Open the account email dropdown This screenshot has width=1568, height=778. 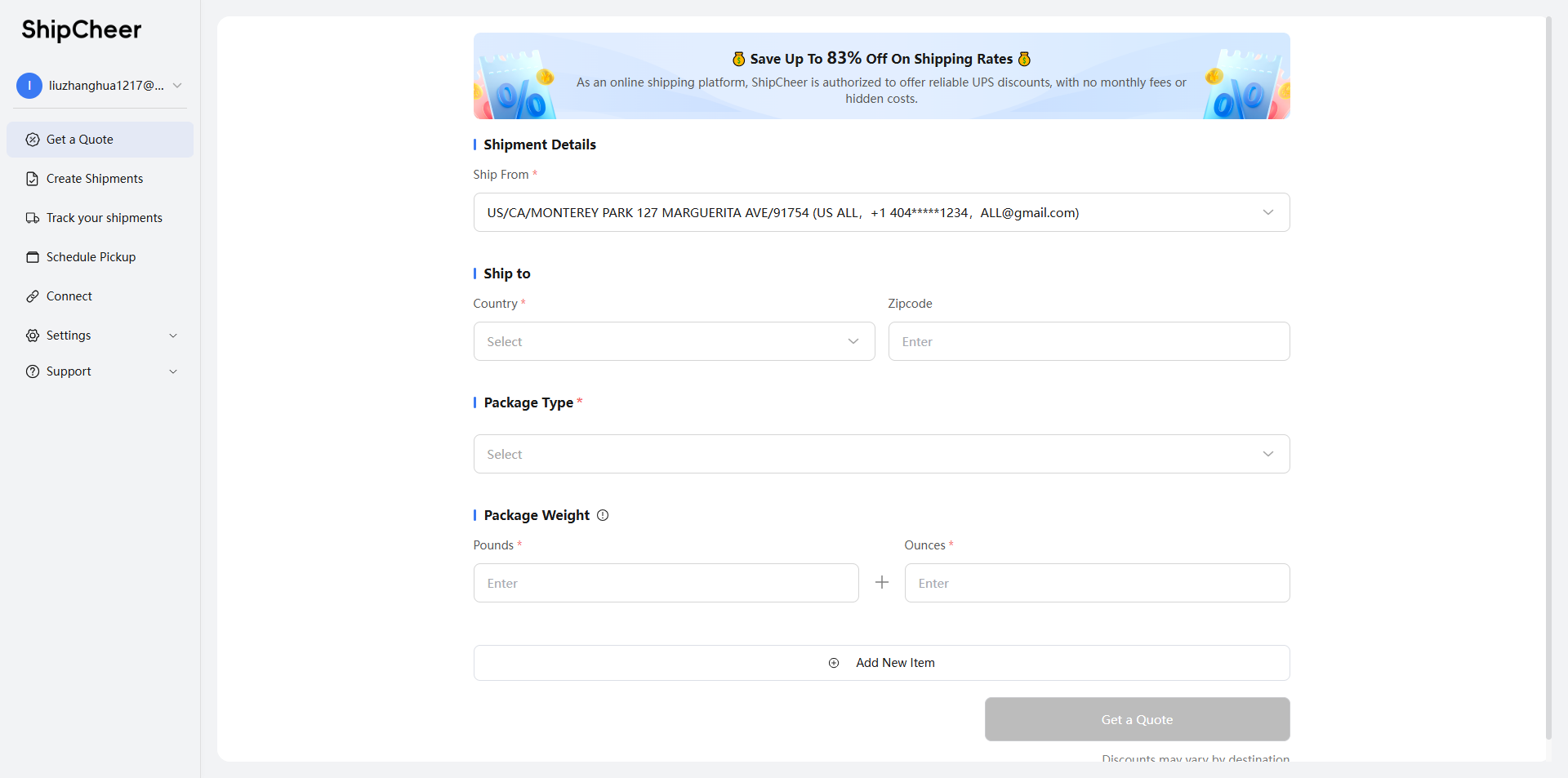(x=177, y=86)
